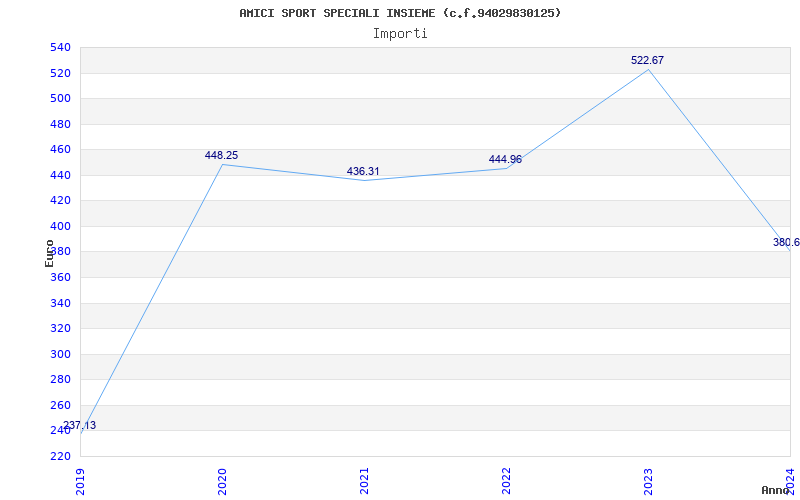
Task: Click the 2020 x-axis label
Action: [222, 482]
